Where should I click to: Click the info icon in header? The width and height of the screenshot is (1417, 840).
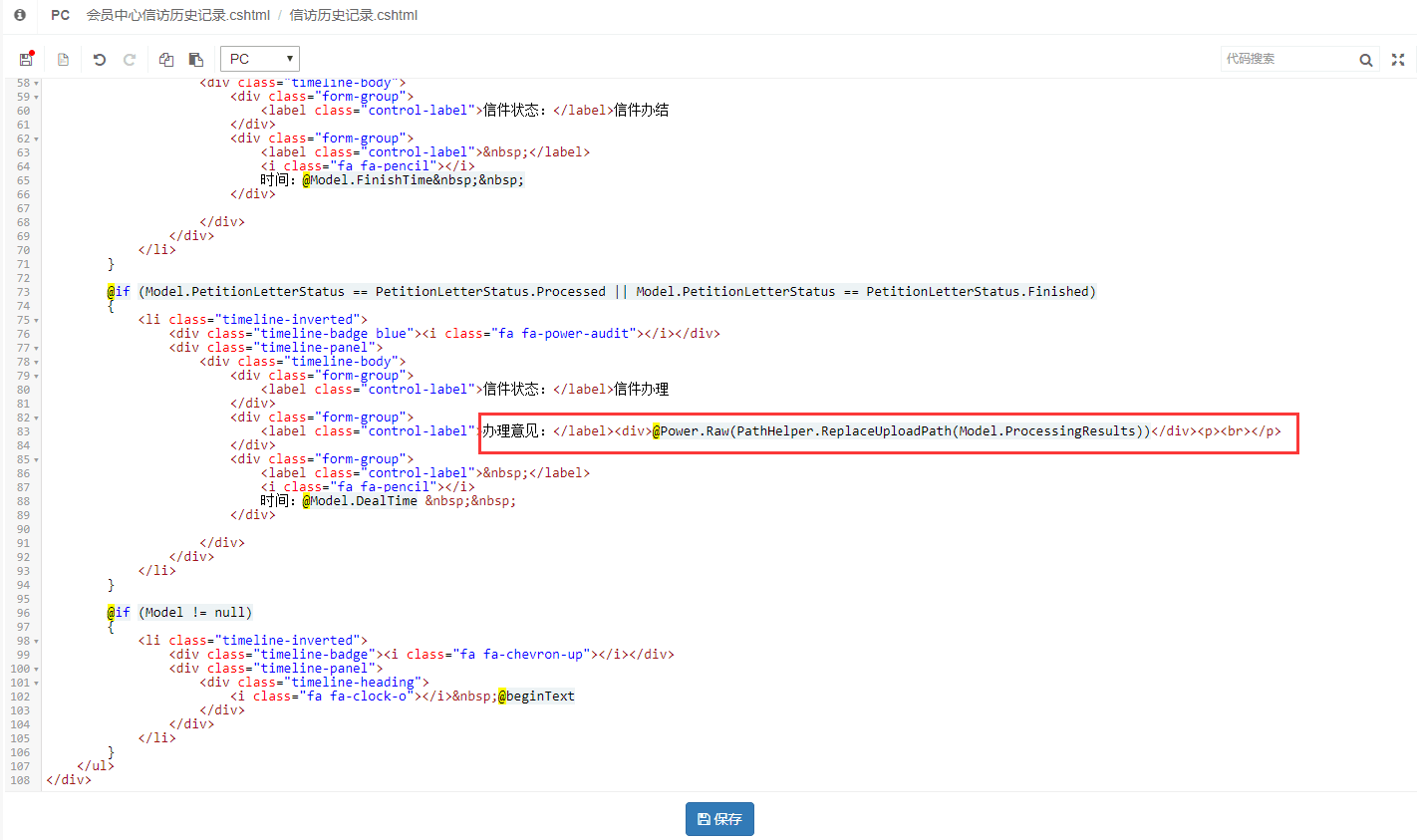20,15
